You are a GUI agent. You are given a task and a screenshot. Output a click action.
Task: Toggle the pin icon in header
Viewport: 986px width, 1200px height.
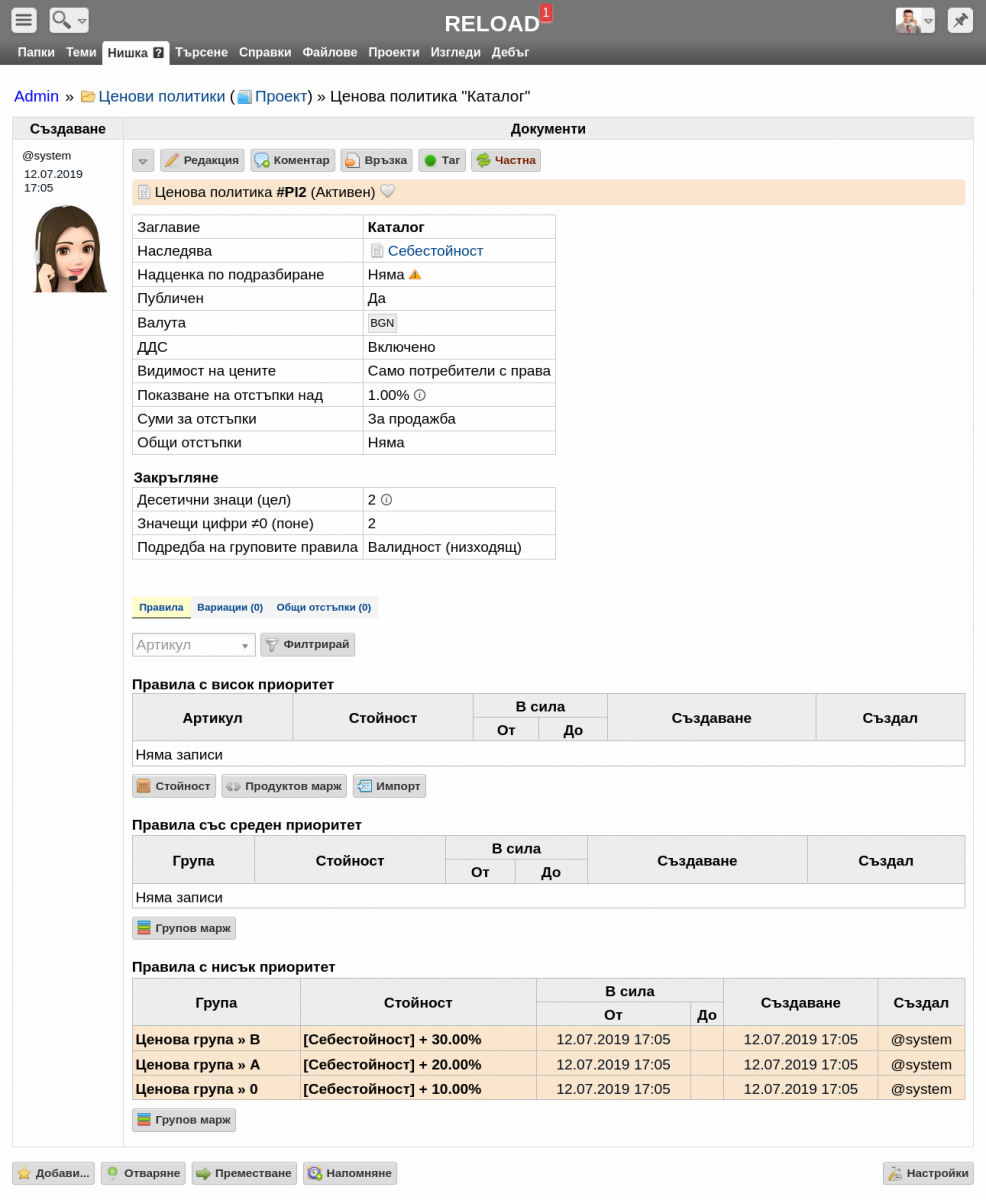(x=960, y=20)
